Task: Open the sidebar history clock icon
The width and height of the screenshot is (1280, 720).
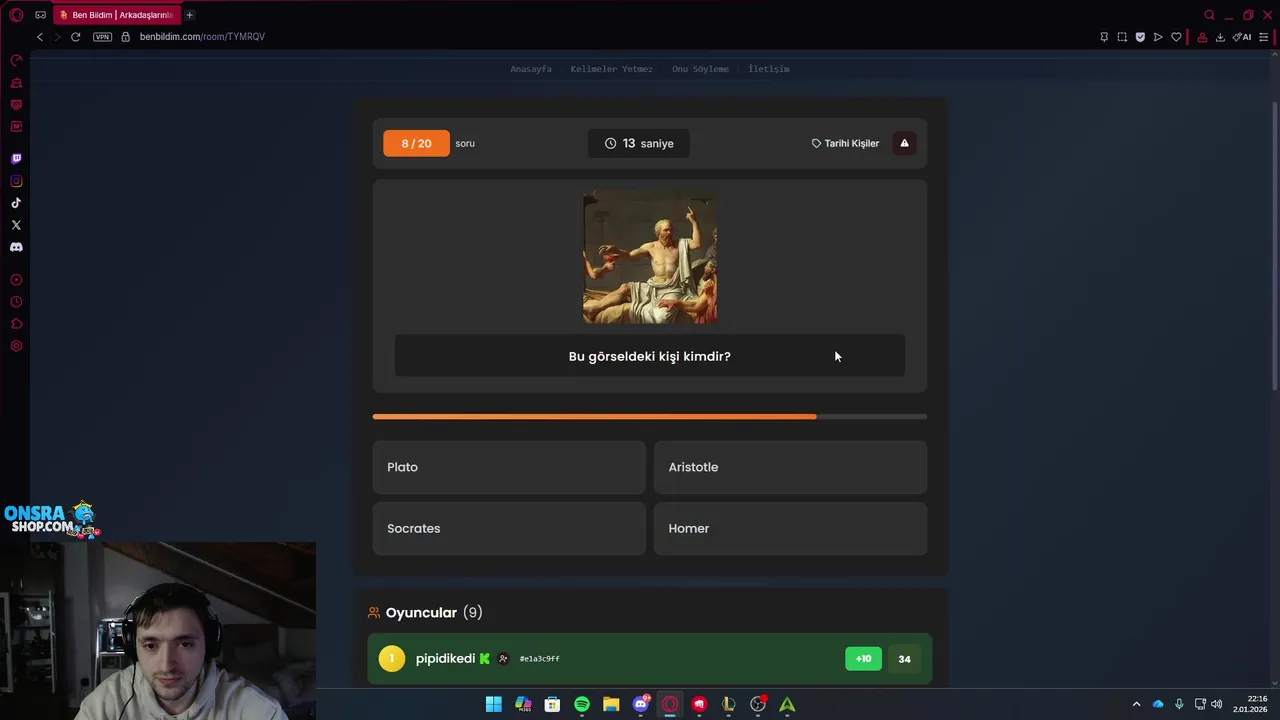Action: coord(16,302)
